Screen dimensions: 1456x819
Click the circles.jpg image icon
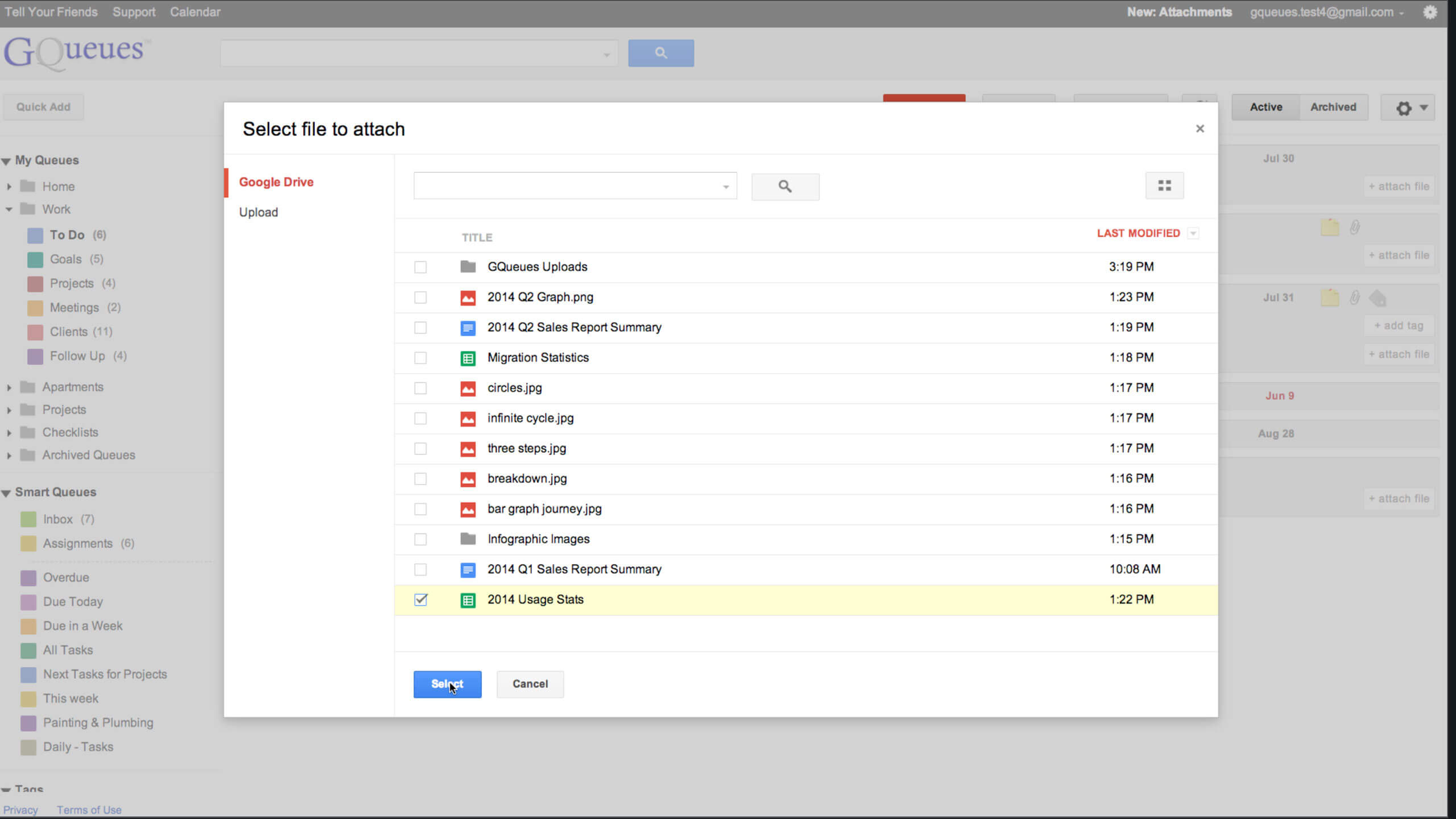pos(468,388)
